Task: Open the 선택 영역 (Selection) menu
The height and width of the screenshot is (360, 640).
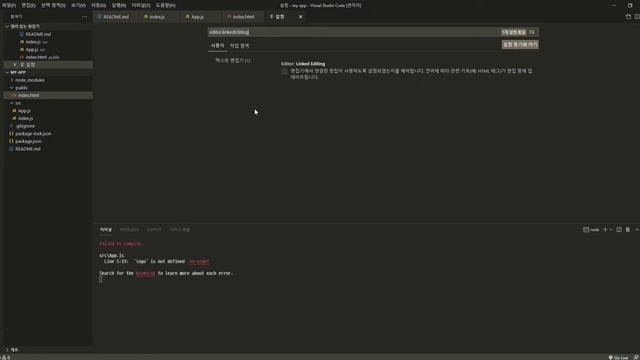Action: 53,5
